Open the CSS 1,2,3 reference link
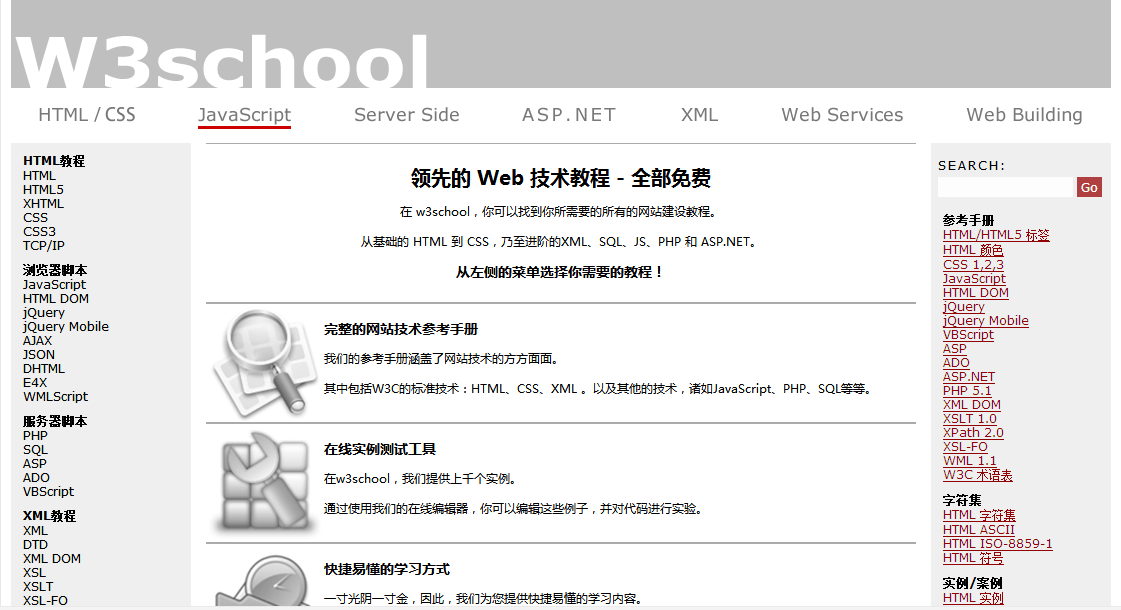The image size is (1121, 610). tap(973, 264)
